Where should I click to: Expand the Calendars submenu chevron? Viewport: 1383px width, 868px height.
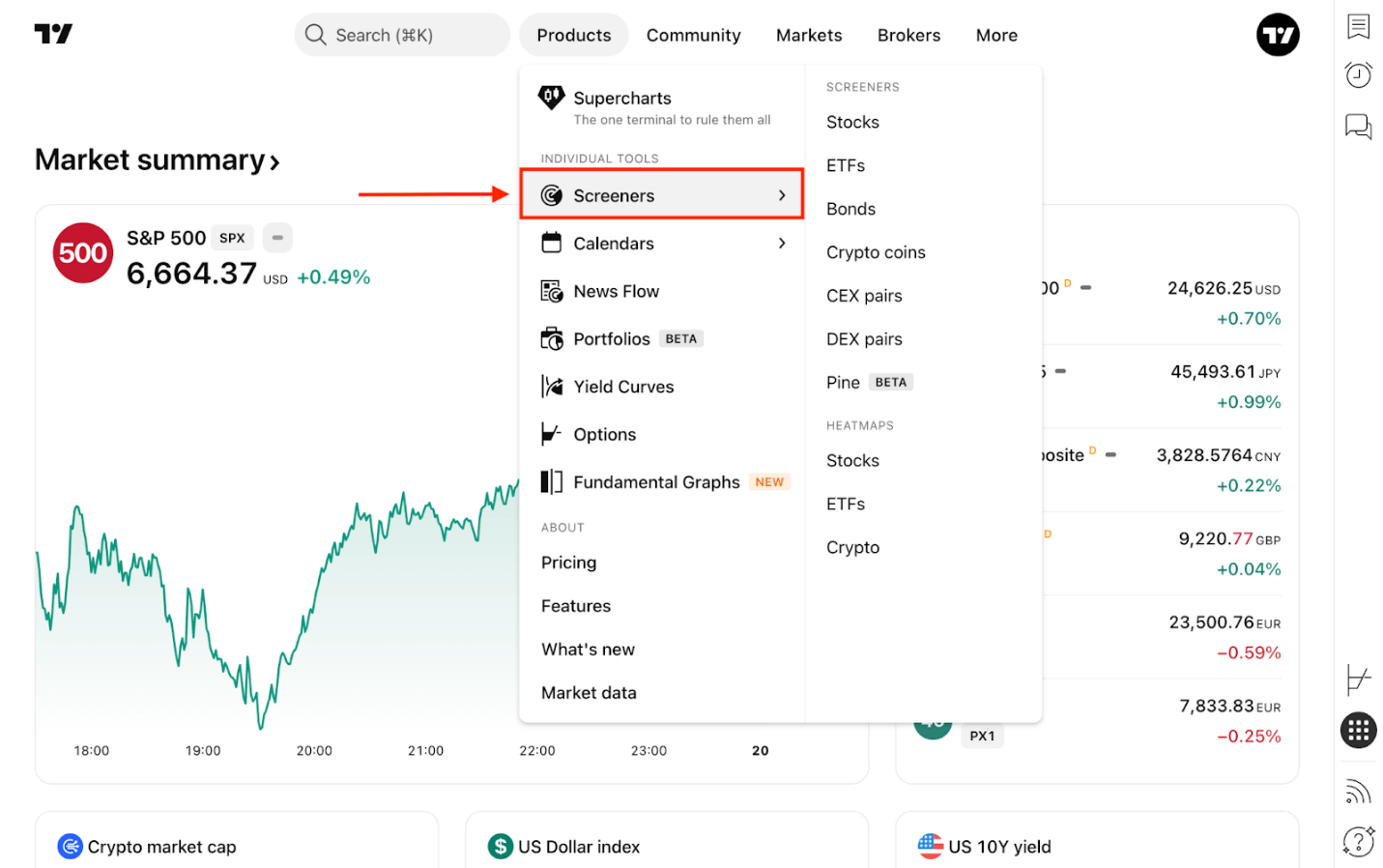pyautogui.click(x=782, y=243)
